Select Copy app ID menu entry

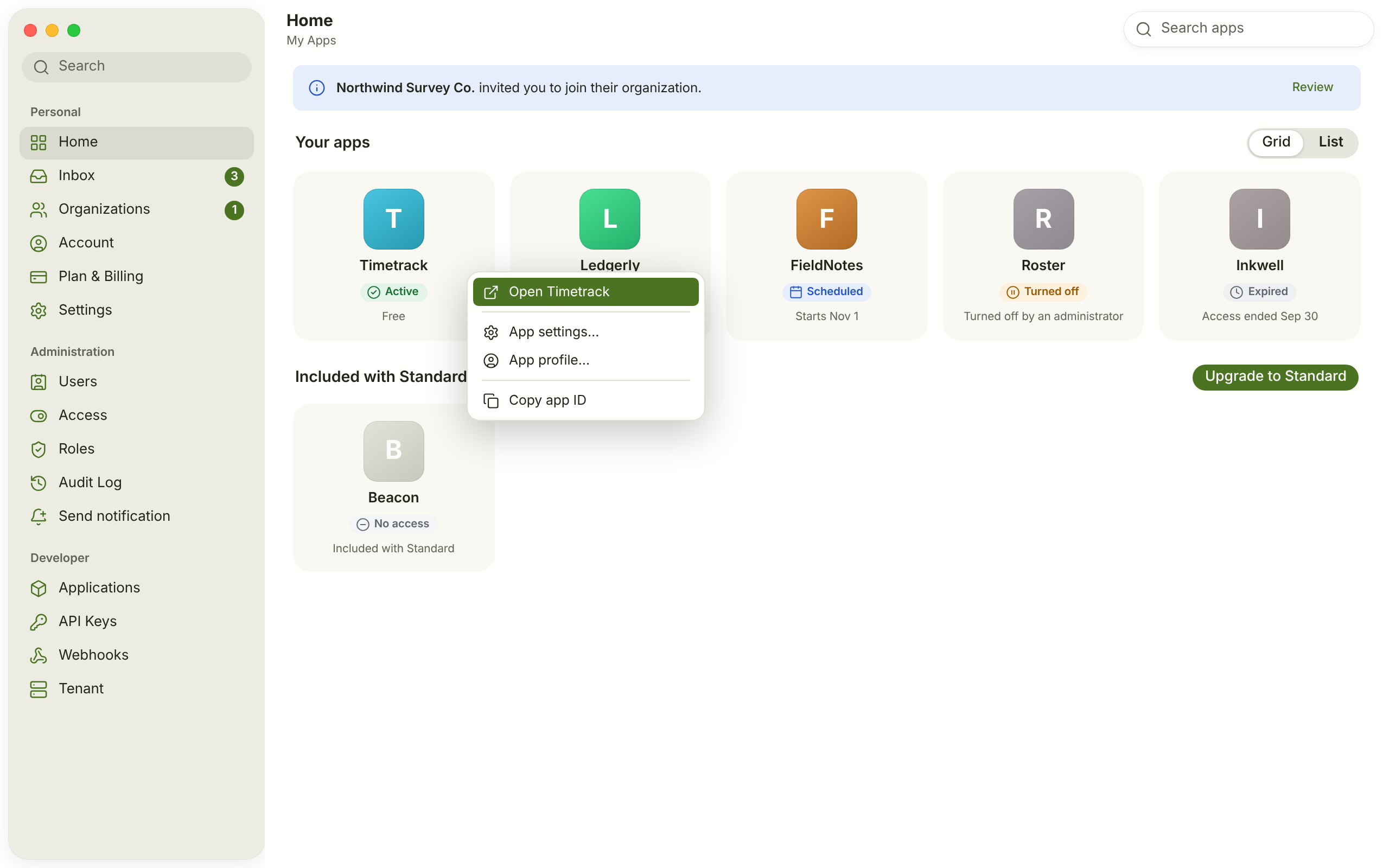click(585, 401)
